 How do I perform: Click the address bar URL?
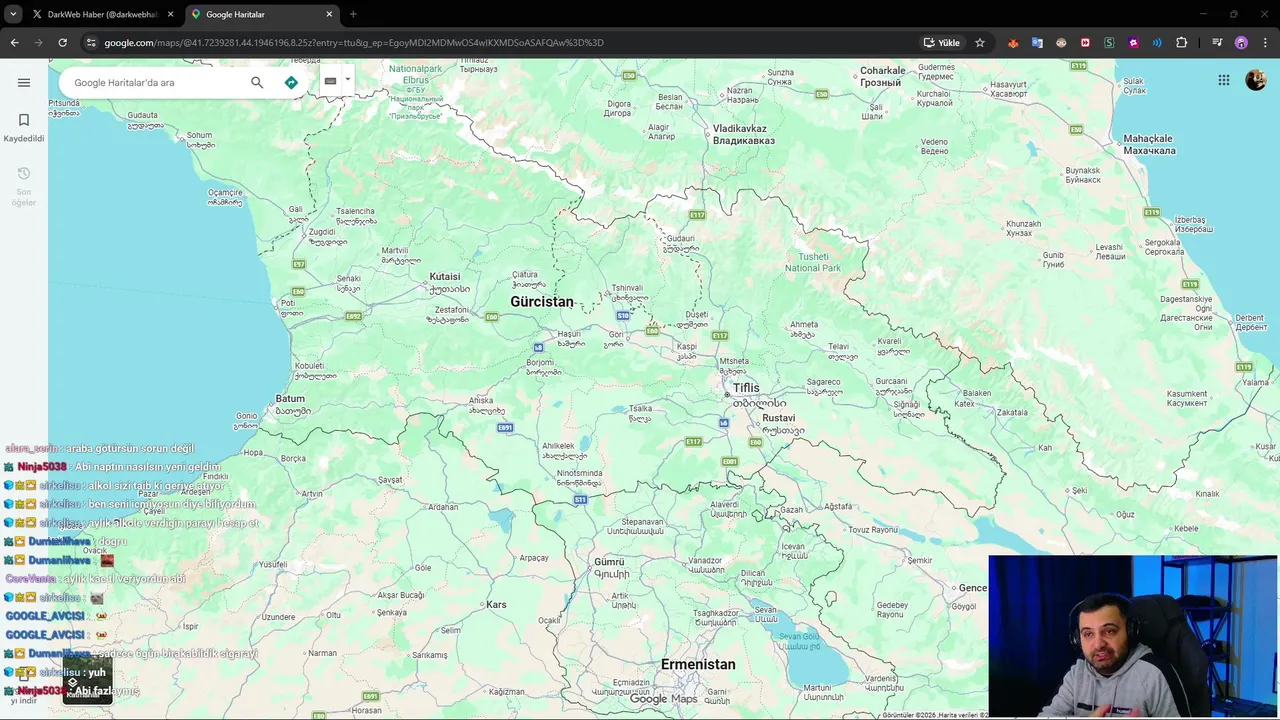[354, 42]
